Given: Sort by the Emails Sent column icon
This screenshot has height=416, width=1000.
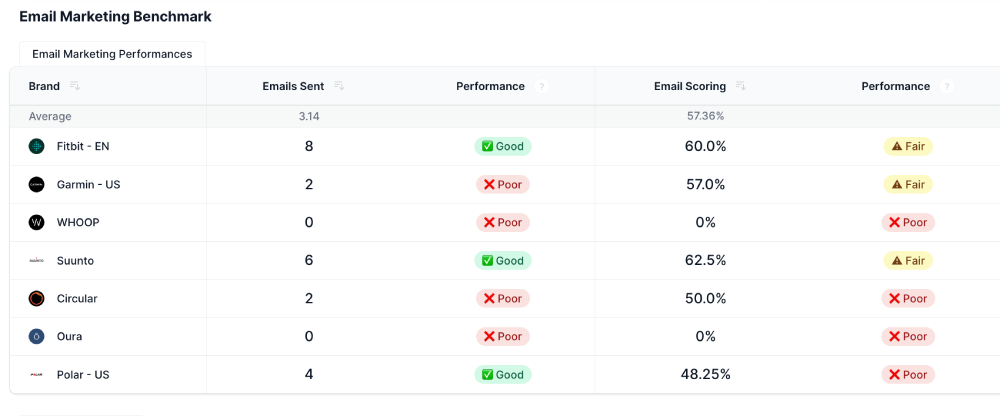Looking at the screenshot, I should [x=339, y=86].
